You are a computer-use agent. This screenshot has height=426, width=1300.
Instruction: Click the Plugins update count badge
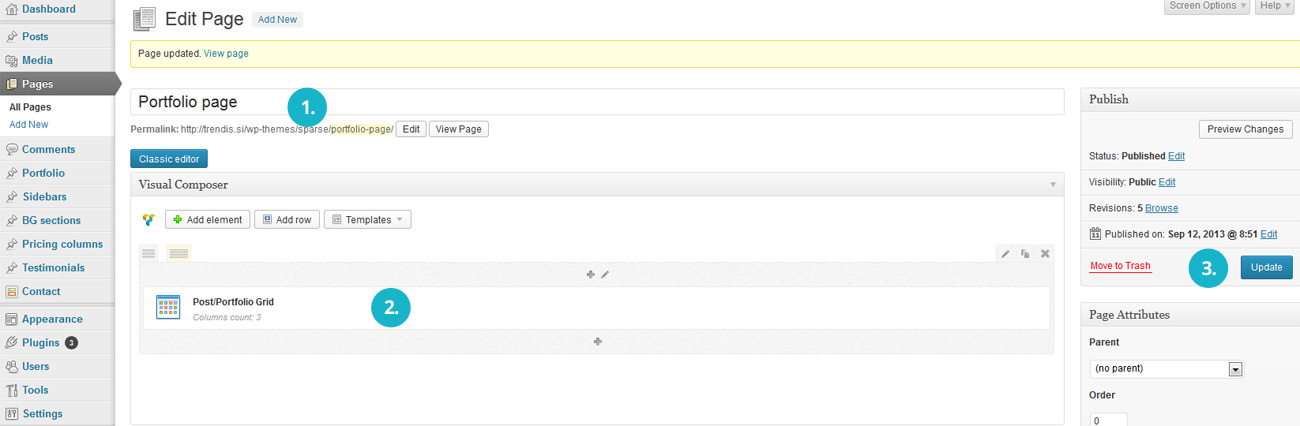click(72, 343)
